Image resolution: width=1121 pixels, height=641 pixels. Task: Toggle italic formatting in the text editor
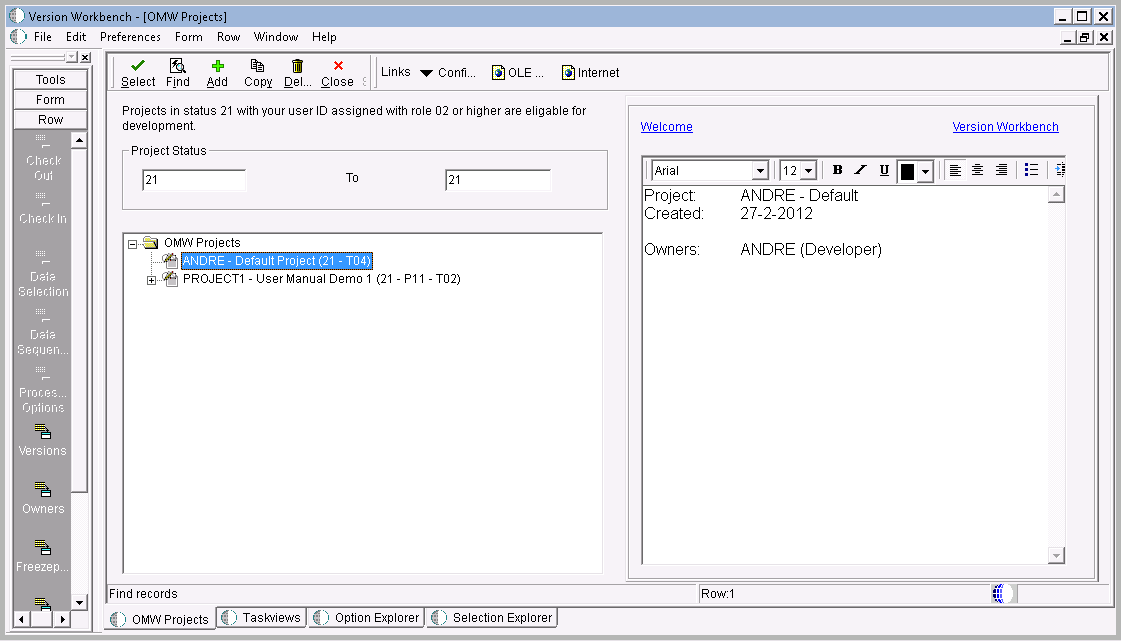(860, 170)
